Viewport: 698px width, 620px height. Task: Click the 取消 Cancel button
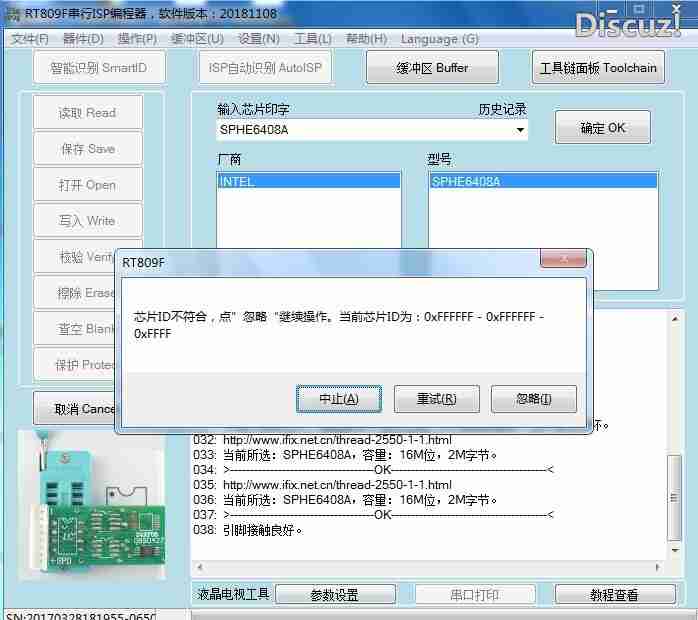tap(74, 408)
